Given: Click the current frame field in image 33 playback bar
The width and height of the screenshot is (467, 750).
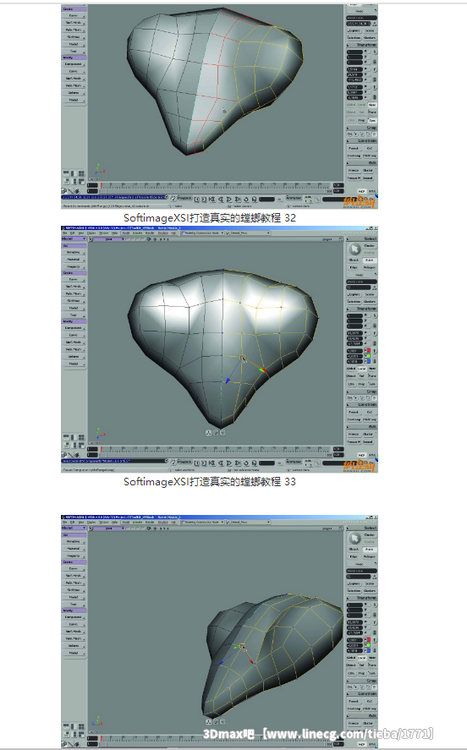Looking at the screenshot, I should coord(267,463).
